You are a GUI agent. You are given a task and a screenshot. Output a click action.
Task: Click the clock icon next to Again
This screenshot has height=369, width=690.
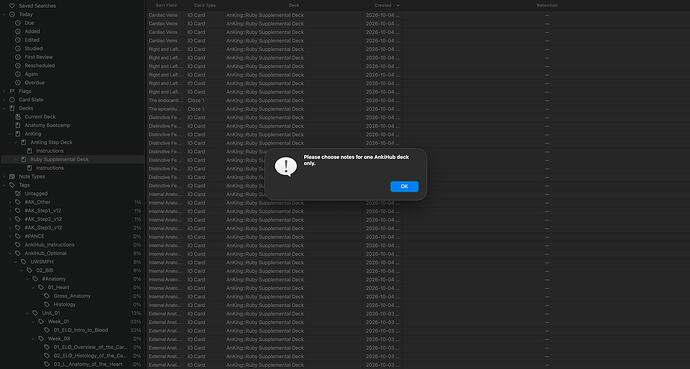coord(18,74)
